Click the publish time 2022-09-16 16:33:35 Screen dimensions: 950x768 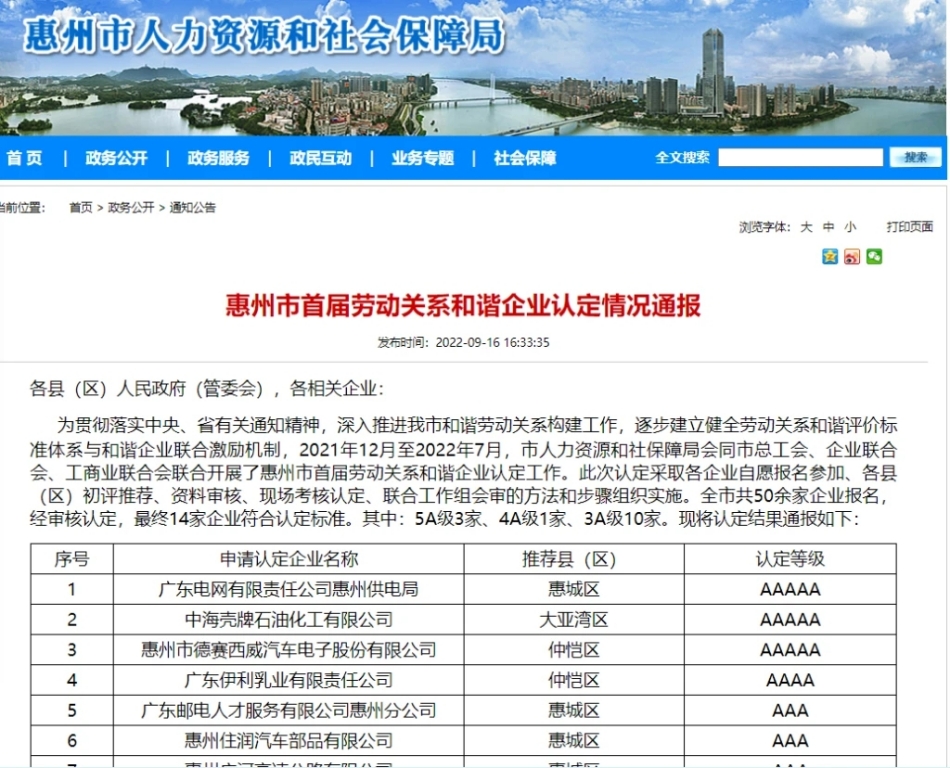pyautogui.click(x=493, y=343)
